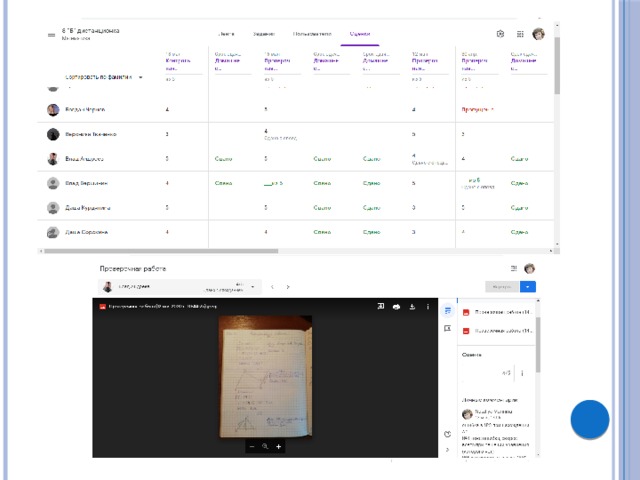This screenshot has width=640, height=480.
Task: Open the account avatar in grading view
Action: coord(529,268)
